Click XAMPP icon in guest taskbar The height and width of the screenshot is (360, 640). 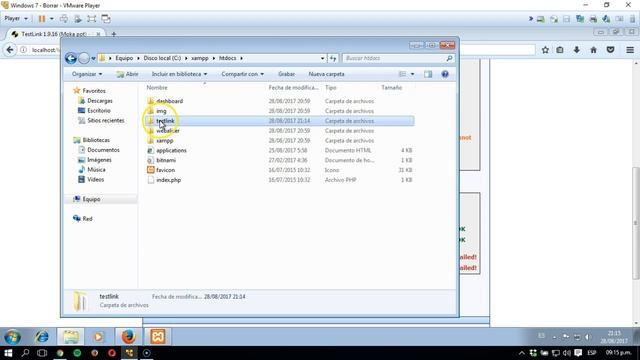pyautogui.click(x=158, y=337)
